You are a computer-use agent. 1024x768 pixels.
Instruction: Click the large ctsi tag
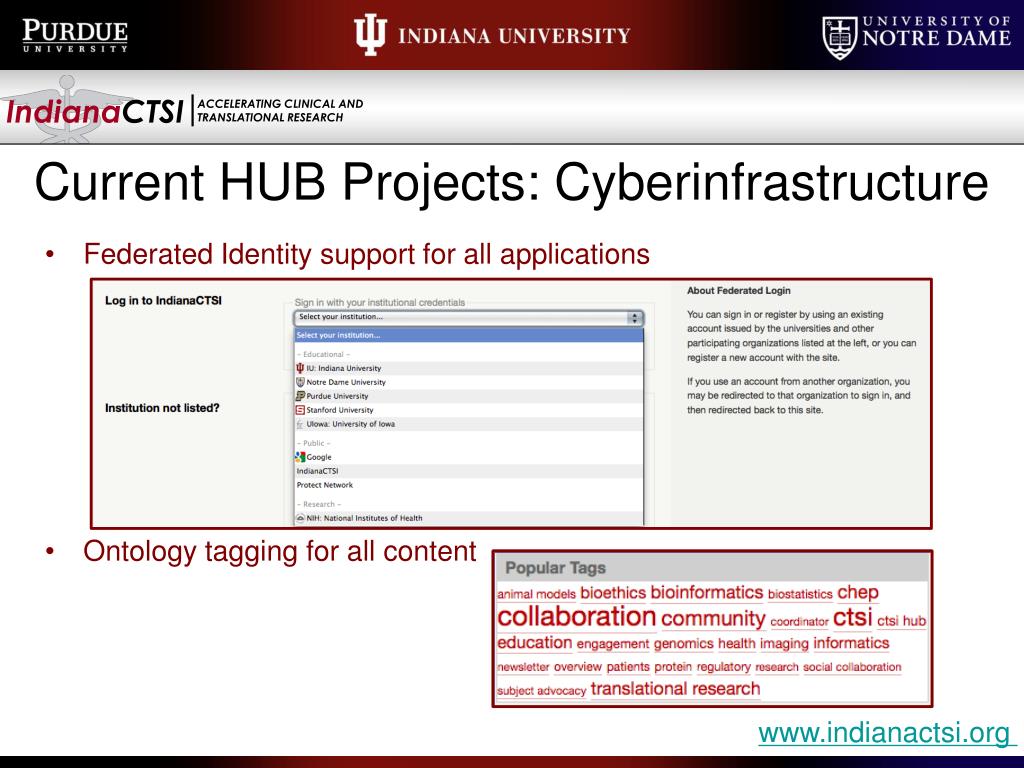853,617
